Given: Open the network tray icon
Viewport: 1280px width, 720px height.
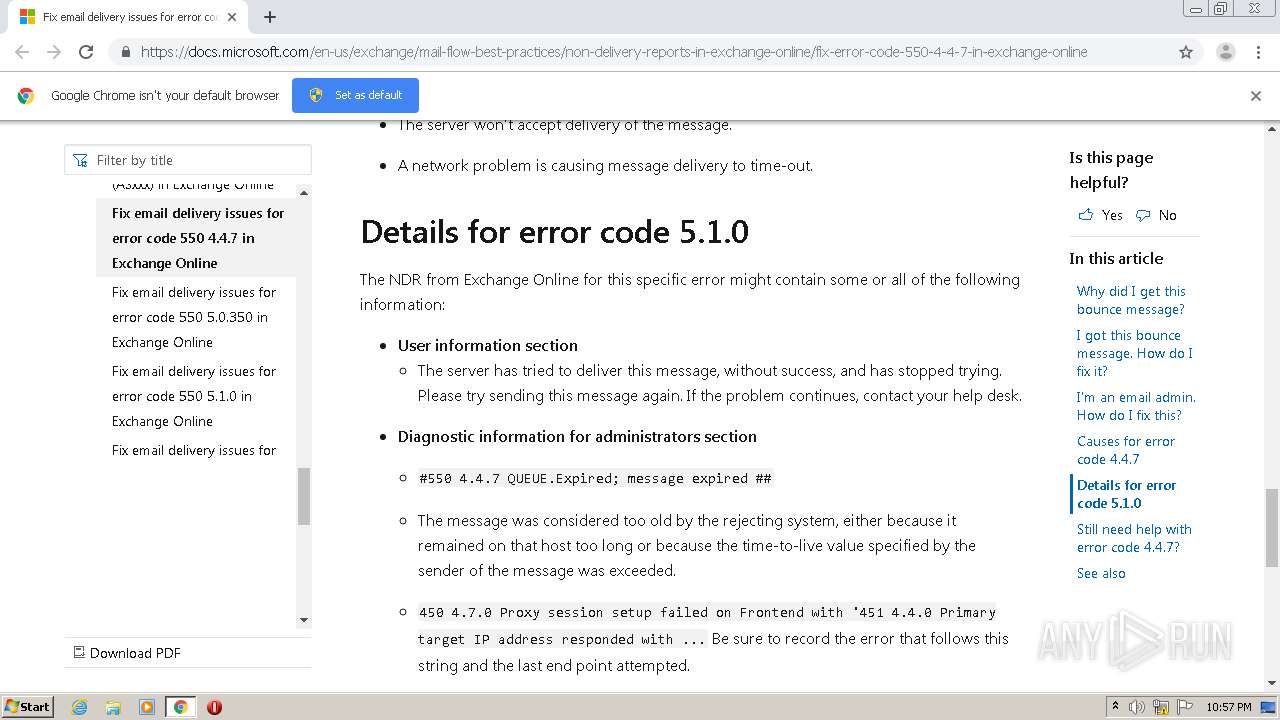Looking at the screenshot, I should (1161, 707).
